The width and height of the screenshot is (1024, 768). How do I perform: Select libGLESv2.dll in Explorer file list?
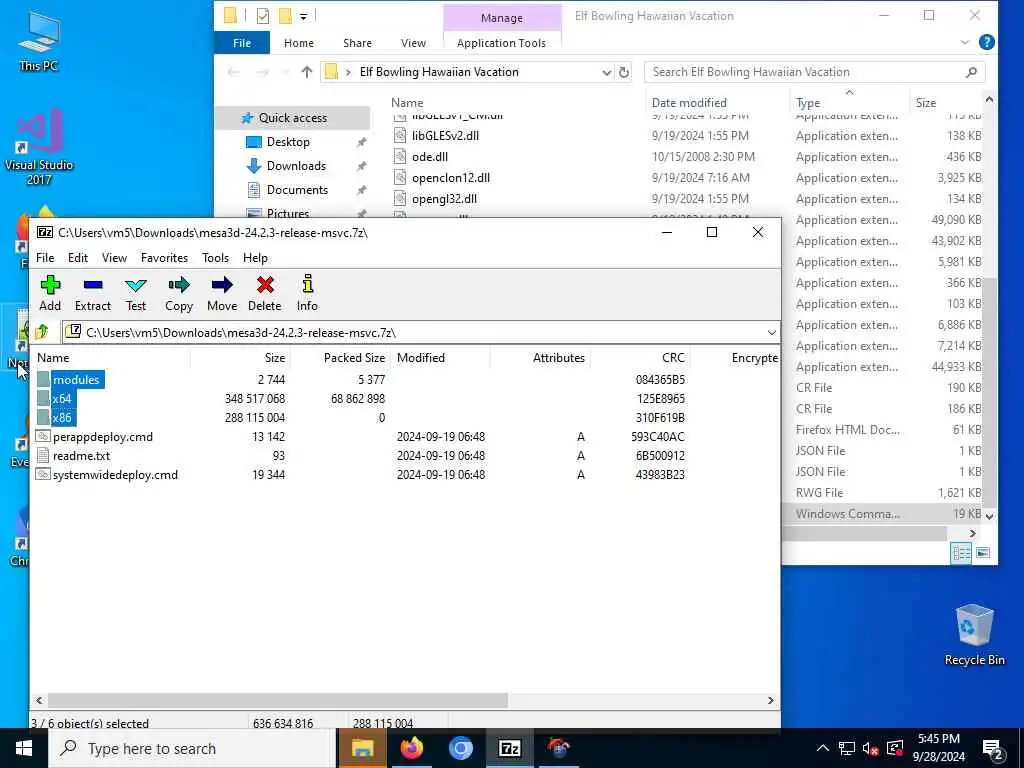coord(445,136)
